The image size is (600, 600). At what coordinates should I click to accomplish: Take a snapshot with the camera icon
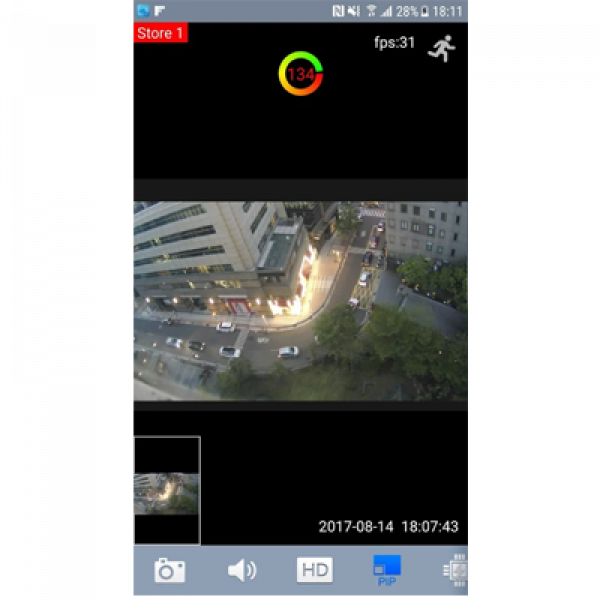(170, 570)
